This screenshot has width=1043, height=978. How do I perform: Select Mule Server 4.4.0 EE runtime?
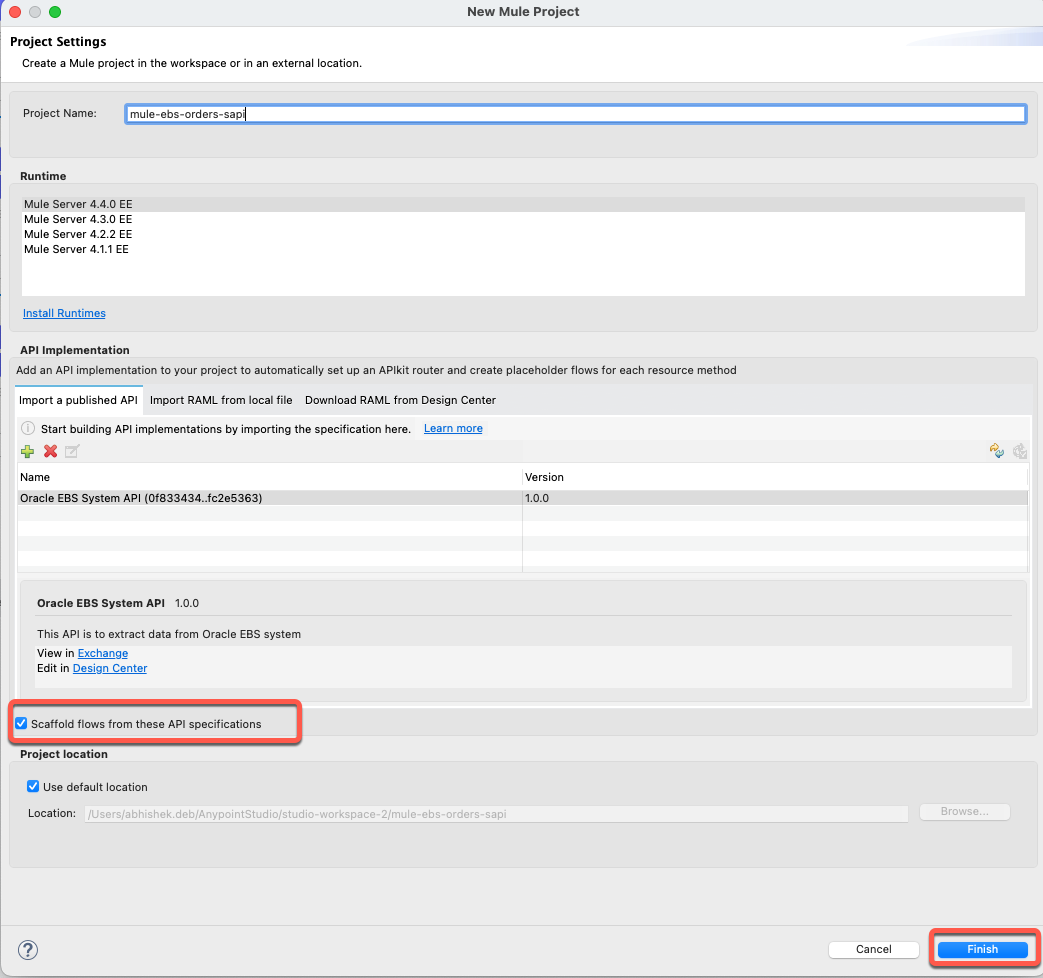click(523, 204)
